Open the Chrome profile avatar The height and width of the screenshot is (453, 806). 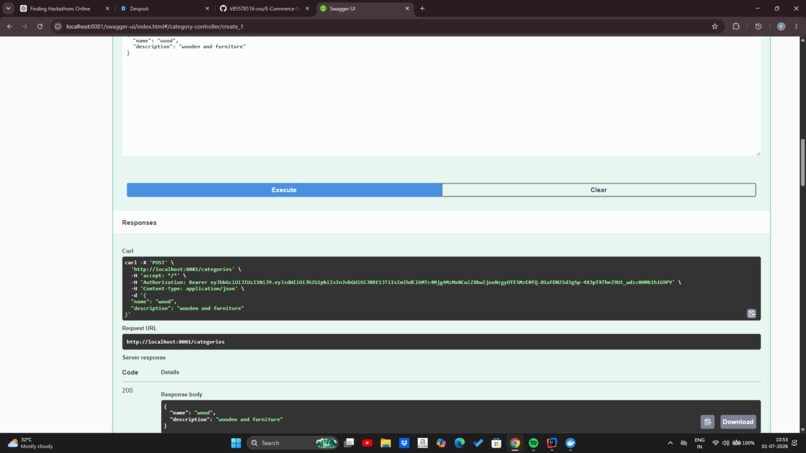coord(781,26)
